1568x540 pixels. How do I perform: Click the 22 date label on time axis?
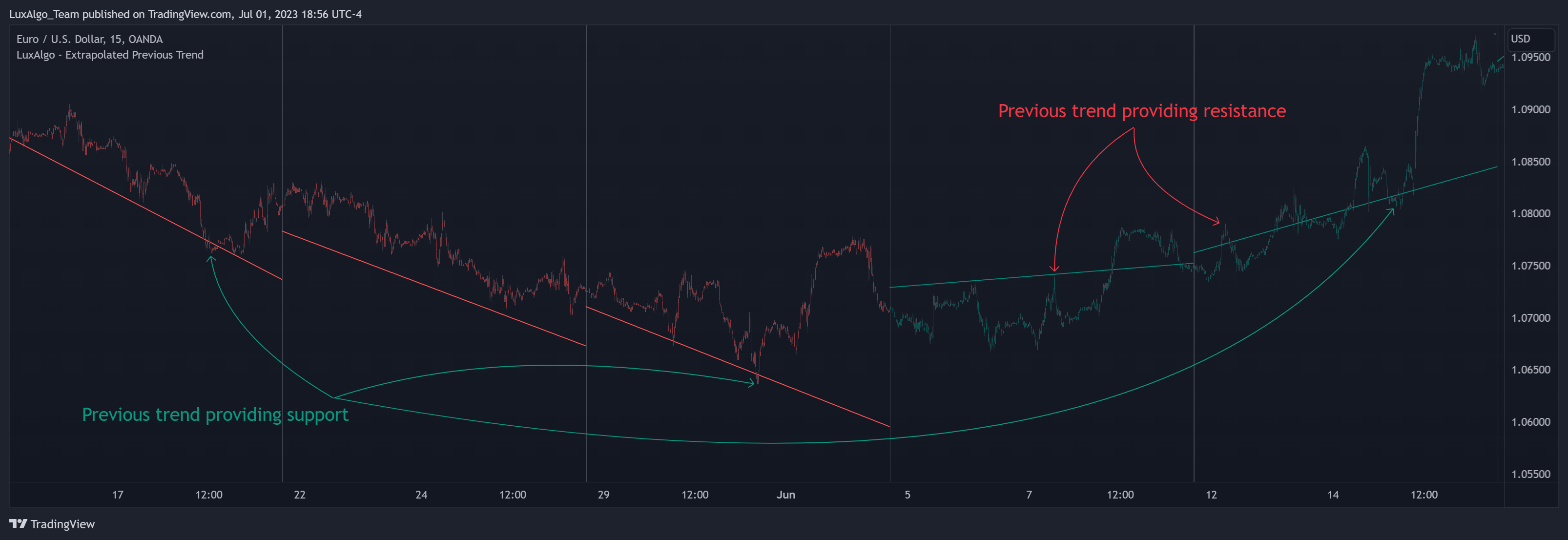tap(299, 495)
